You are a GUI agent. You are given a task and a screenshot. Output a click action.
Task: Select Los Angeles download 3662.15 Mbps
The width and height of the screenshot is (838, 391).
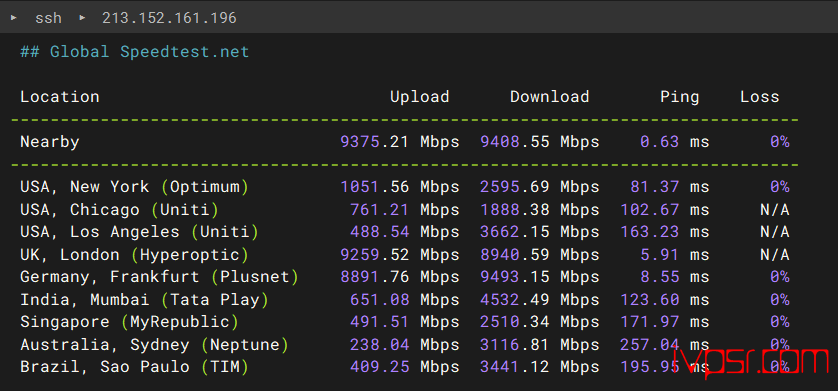540,232
